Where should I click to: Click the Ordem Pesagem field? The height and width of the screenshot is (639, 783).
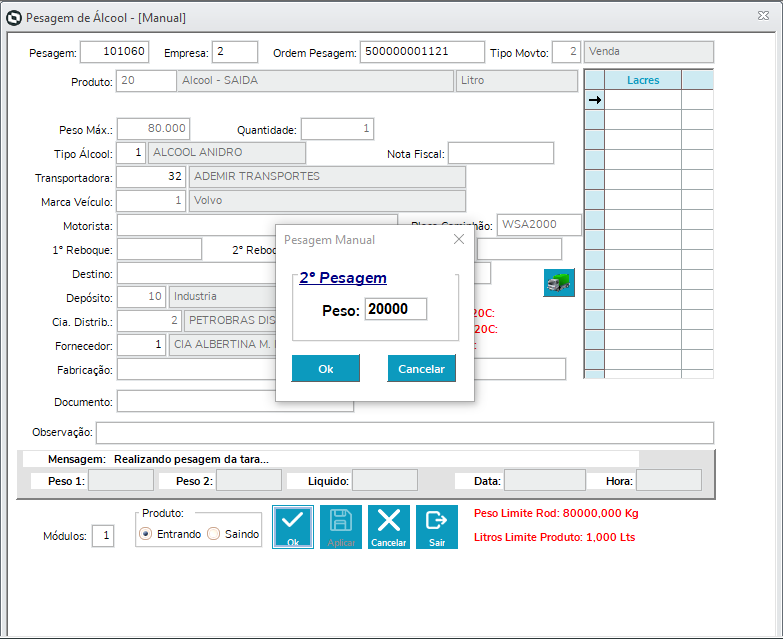[422, 52]
